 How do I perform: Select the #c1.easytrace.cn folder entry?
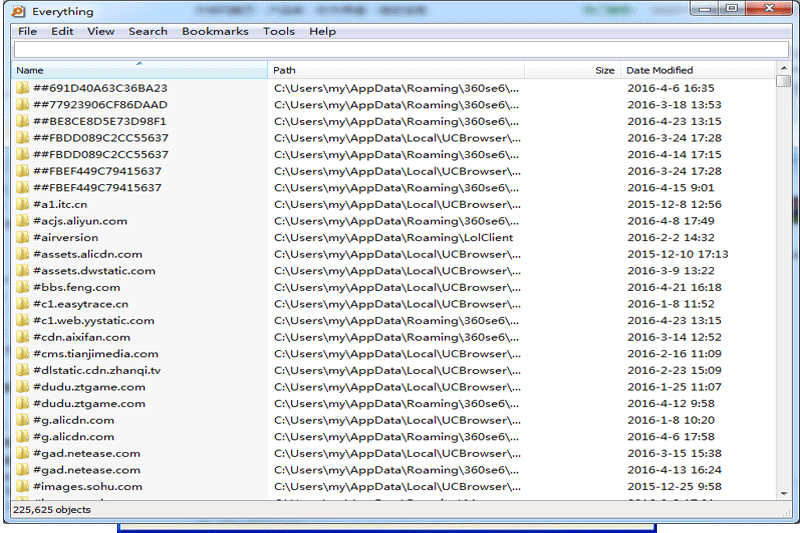pos(81,304)
